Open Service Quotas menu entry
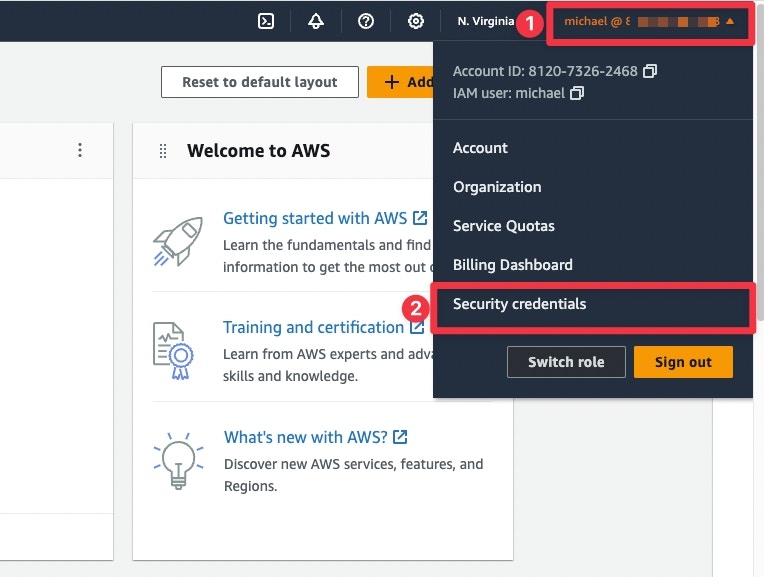The height and width of the screenshot is (577, 764). point(504,226)
